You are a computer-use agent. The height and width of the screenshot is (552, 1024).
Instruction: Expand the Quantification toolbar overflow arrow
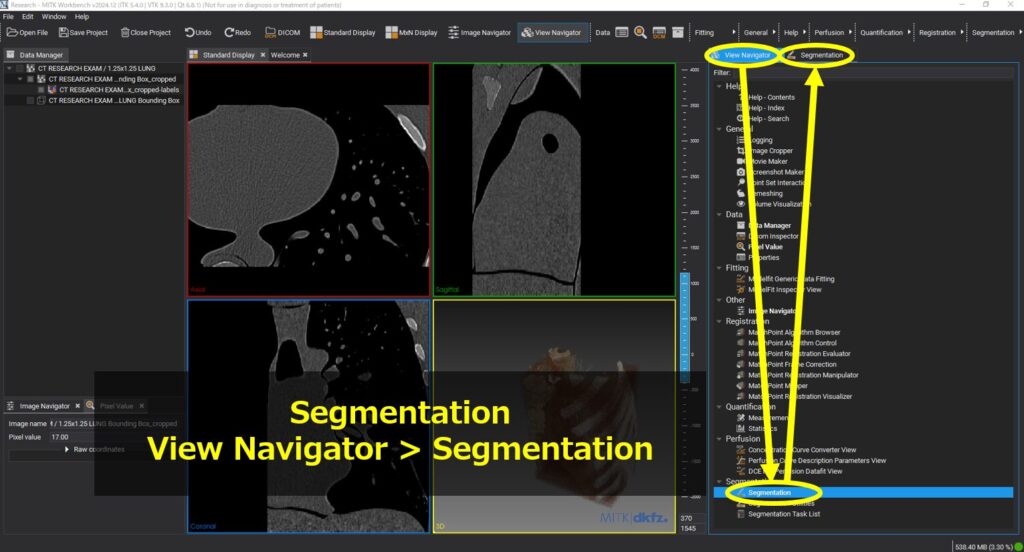point(909,32)
